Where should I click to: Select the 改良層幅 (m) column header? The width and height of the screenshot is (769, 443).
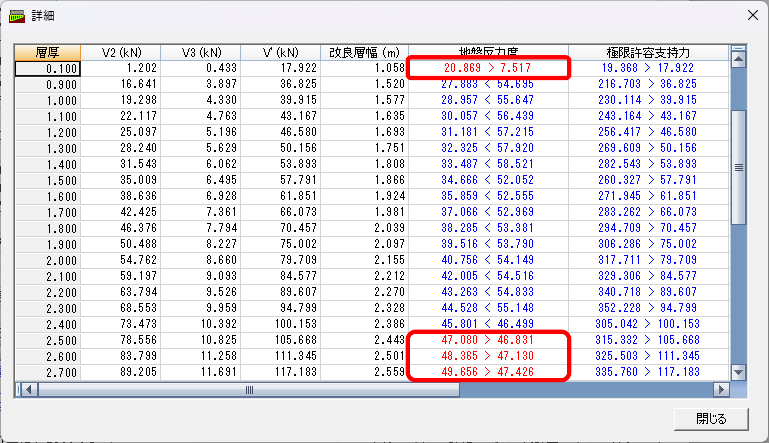click(364, 52)
